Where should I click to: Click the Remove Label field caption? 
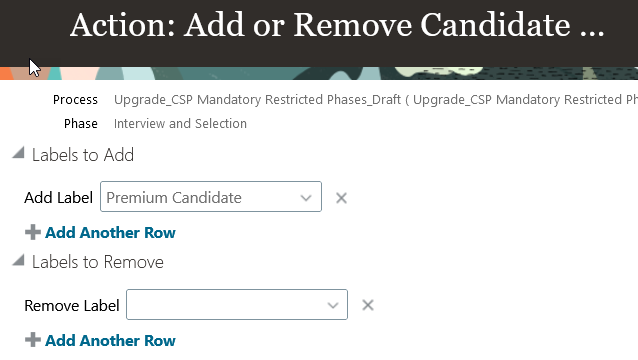pos(72,305)
